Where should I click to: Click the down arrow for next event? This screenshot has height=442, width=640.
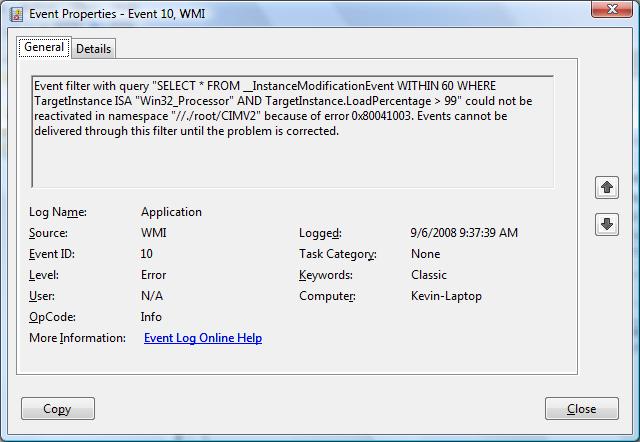tap(607, 224)
